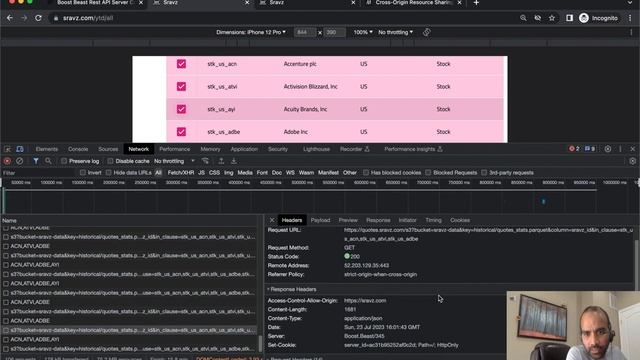Open the Preview tab of request

tap(348, 220)
